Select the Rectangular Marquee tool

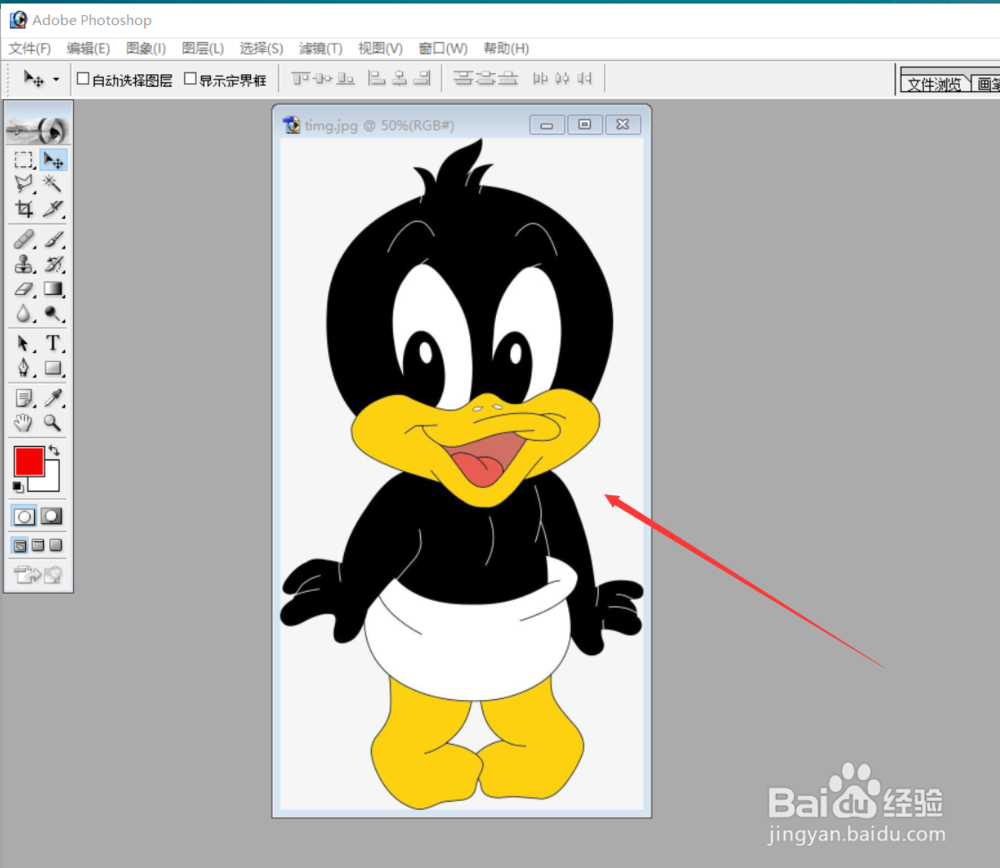tap(24, 159)
